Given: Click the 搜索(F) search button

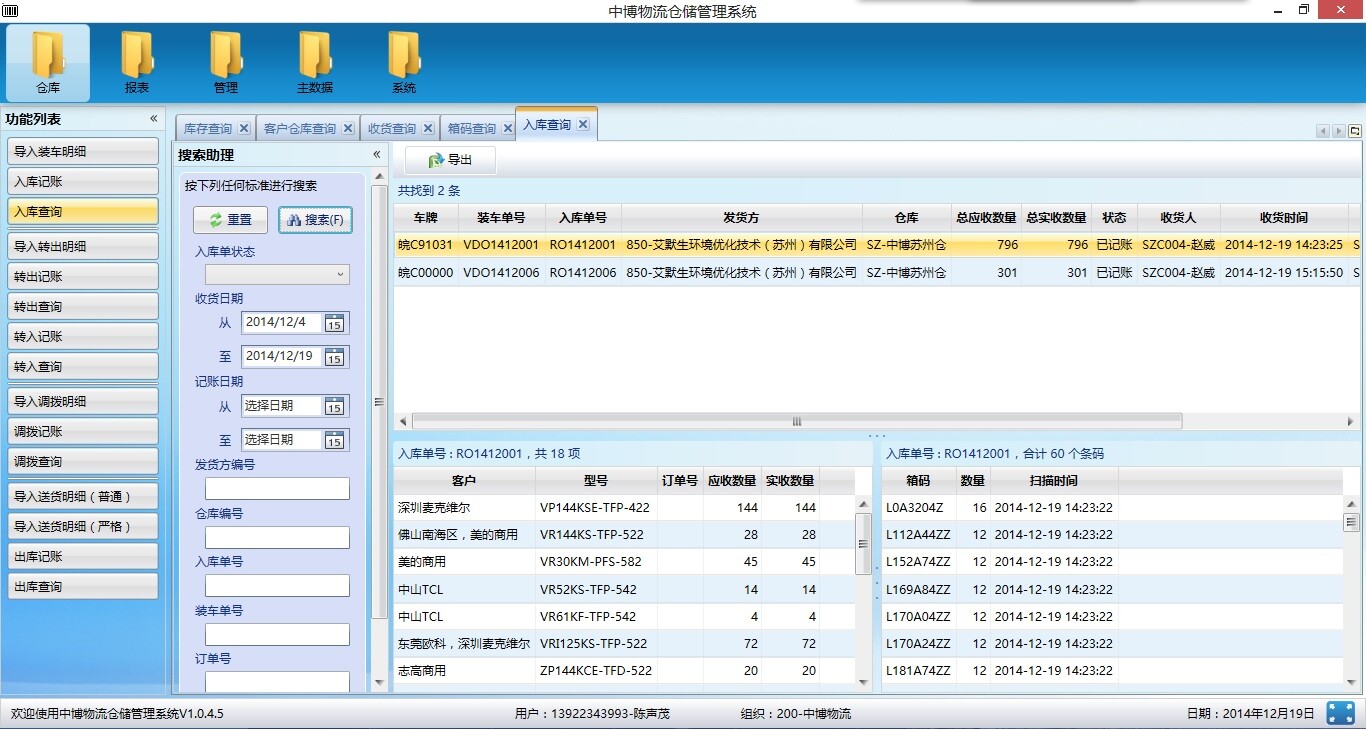Looking at the screenshot, I should point(315,220).
